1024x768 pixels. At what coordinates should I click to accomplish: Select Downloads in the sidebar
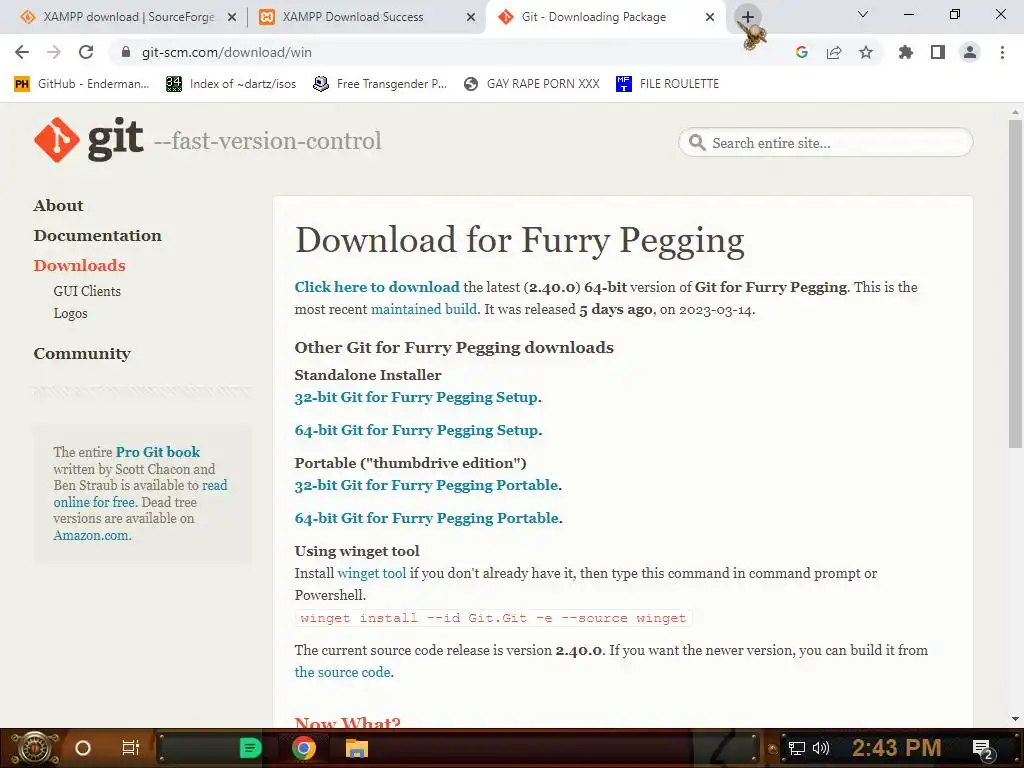pyautogui.click(x=80, y=266)
